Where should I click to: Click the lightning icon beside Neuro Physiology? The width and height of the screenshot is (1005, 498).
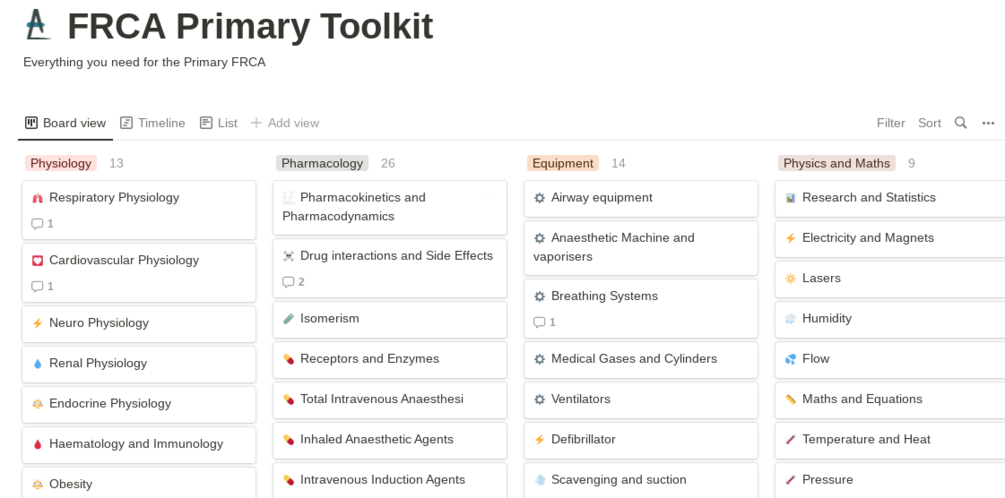37,323
